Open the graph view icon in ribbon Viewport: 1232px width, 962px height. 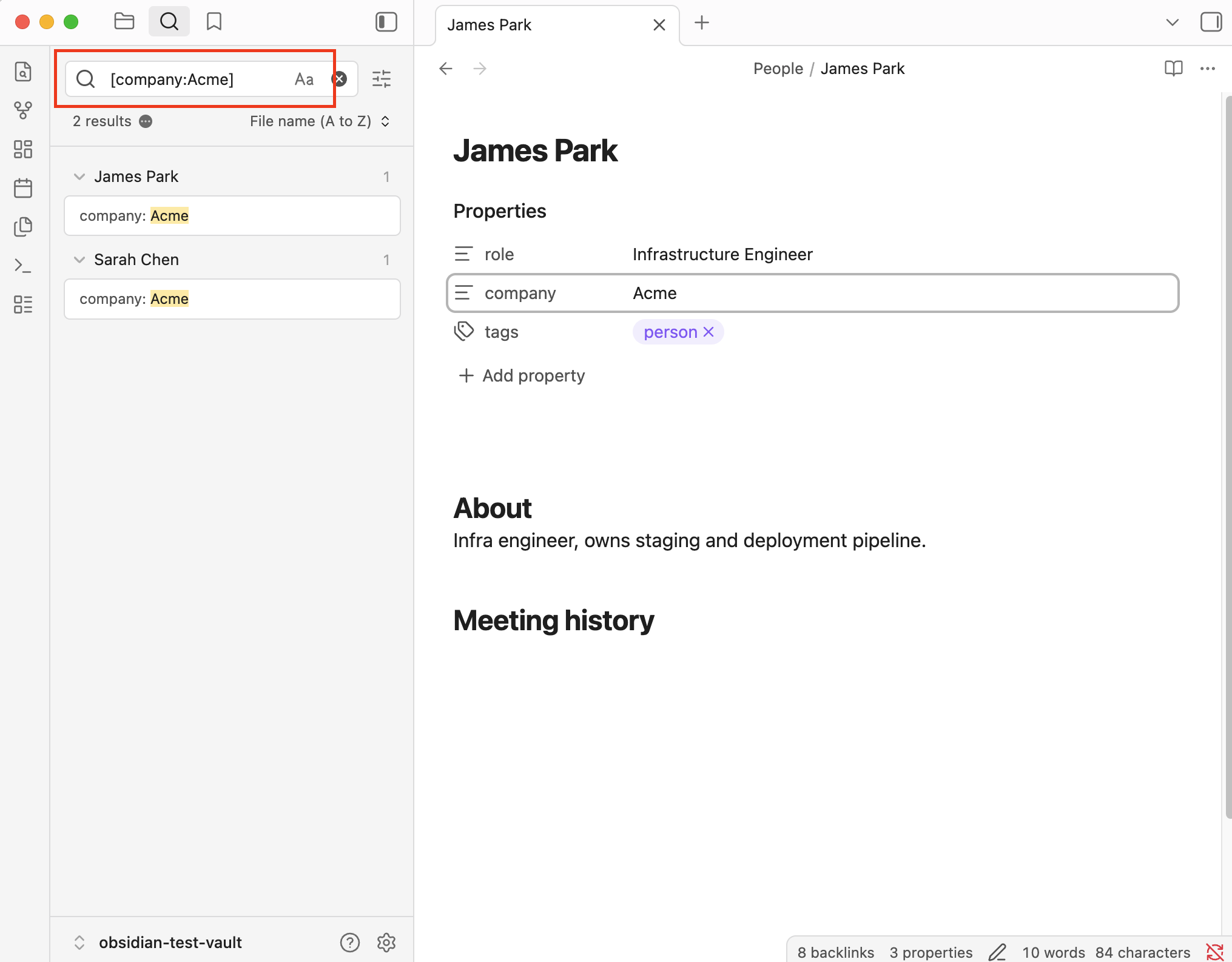point(23,110)
